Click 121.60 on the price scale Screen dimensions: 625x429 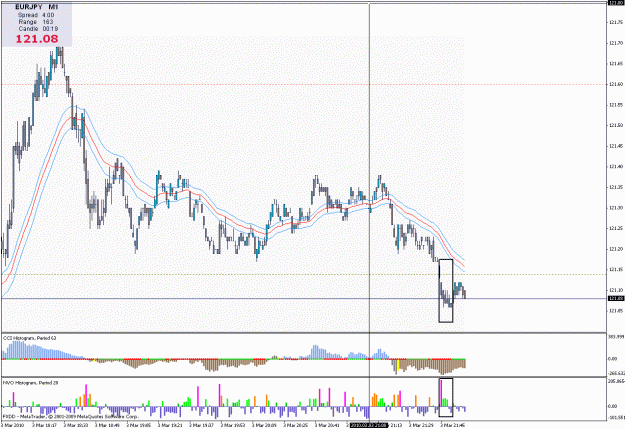[x=616, y=85]
